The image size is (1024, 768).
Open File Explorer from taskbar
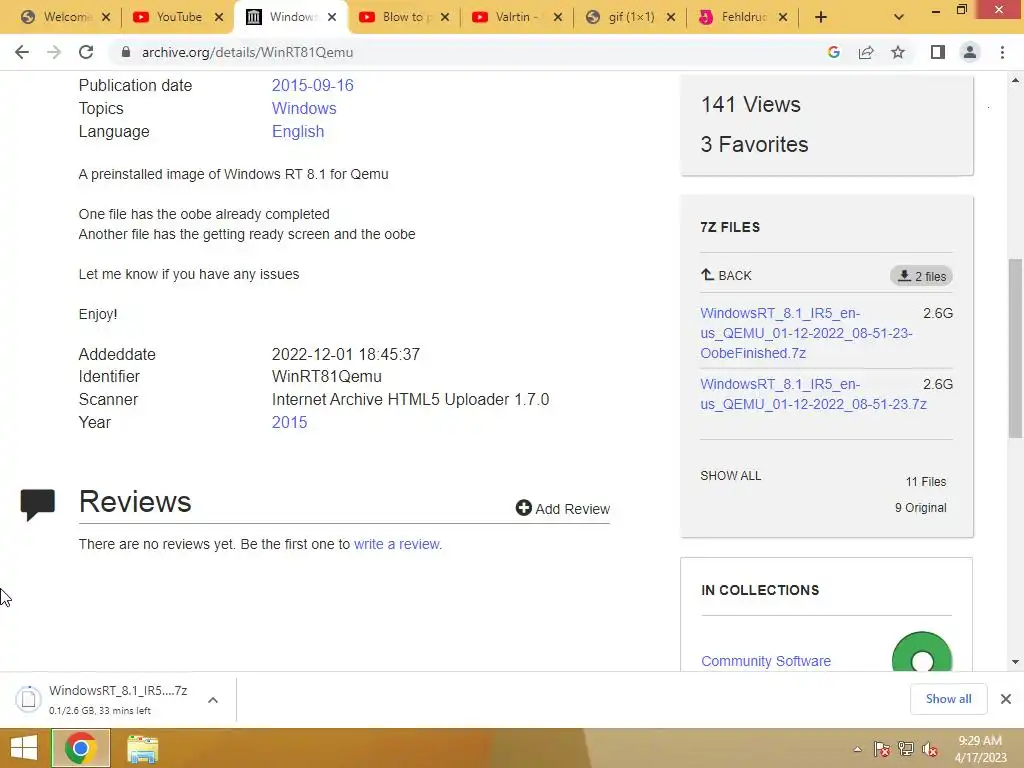(x=142, y=749)
